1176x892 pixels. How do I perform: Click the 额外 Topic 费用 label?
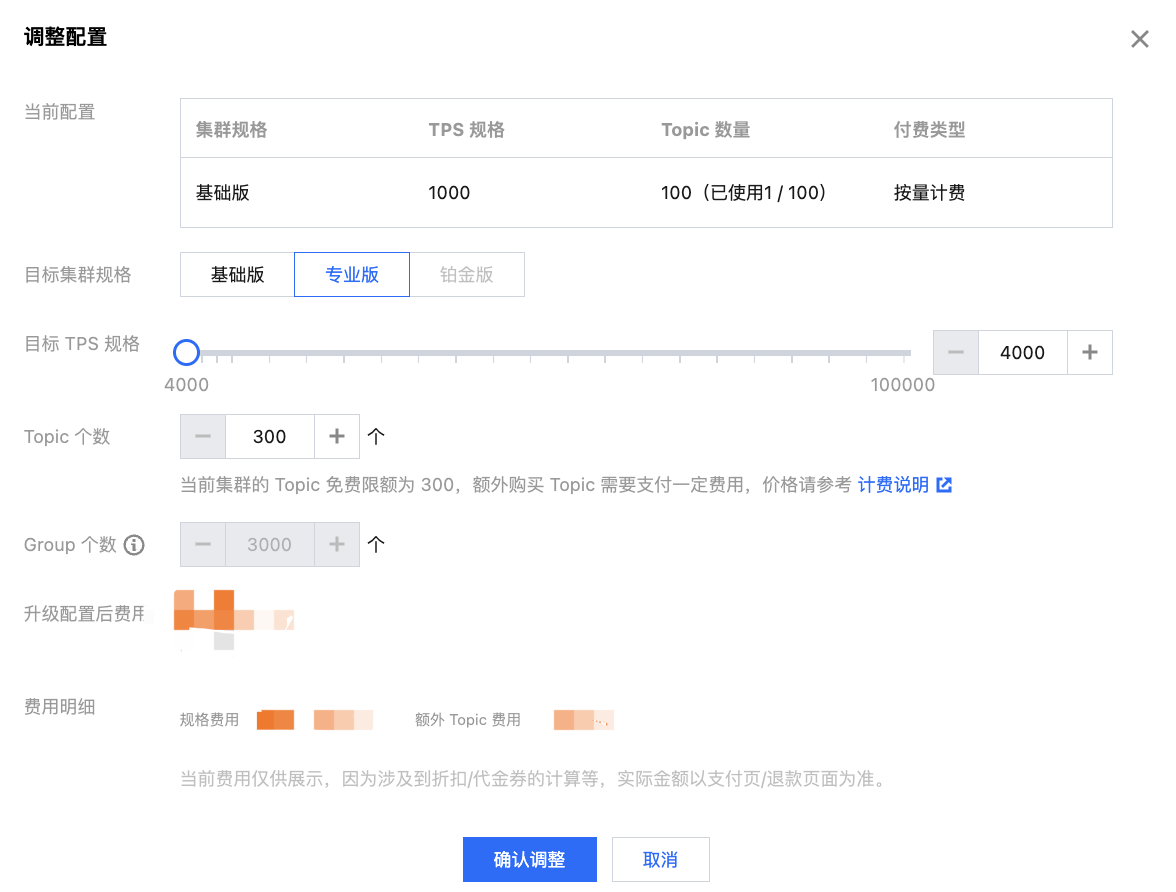[467, 720]
